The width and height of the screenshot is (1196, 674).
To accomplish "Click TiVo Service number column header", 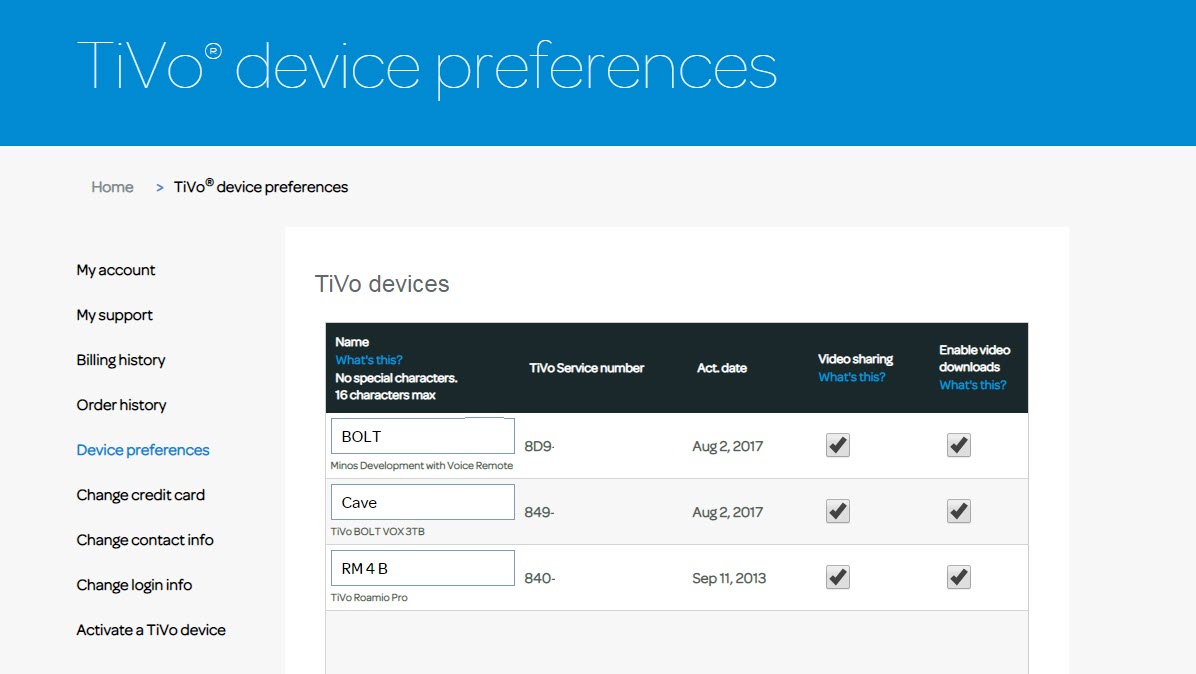I will (x=587, y=367).
